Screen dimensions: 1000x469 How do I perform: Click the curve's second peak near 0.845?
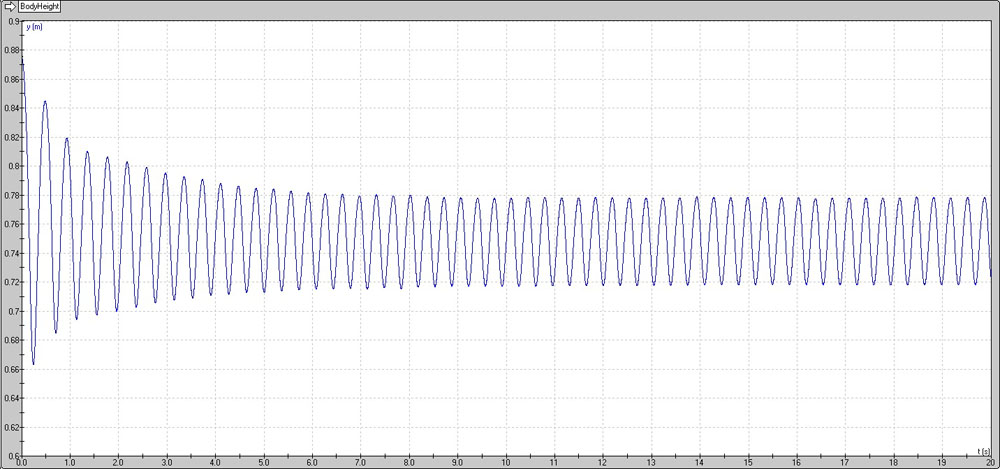[x=45, y=101]
